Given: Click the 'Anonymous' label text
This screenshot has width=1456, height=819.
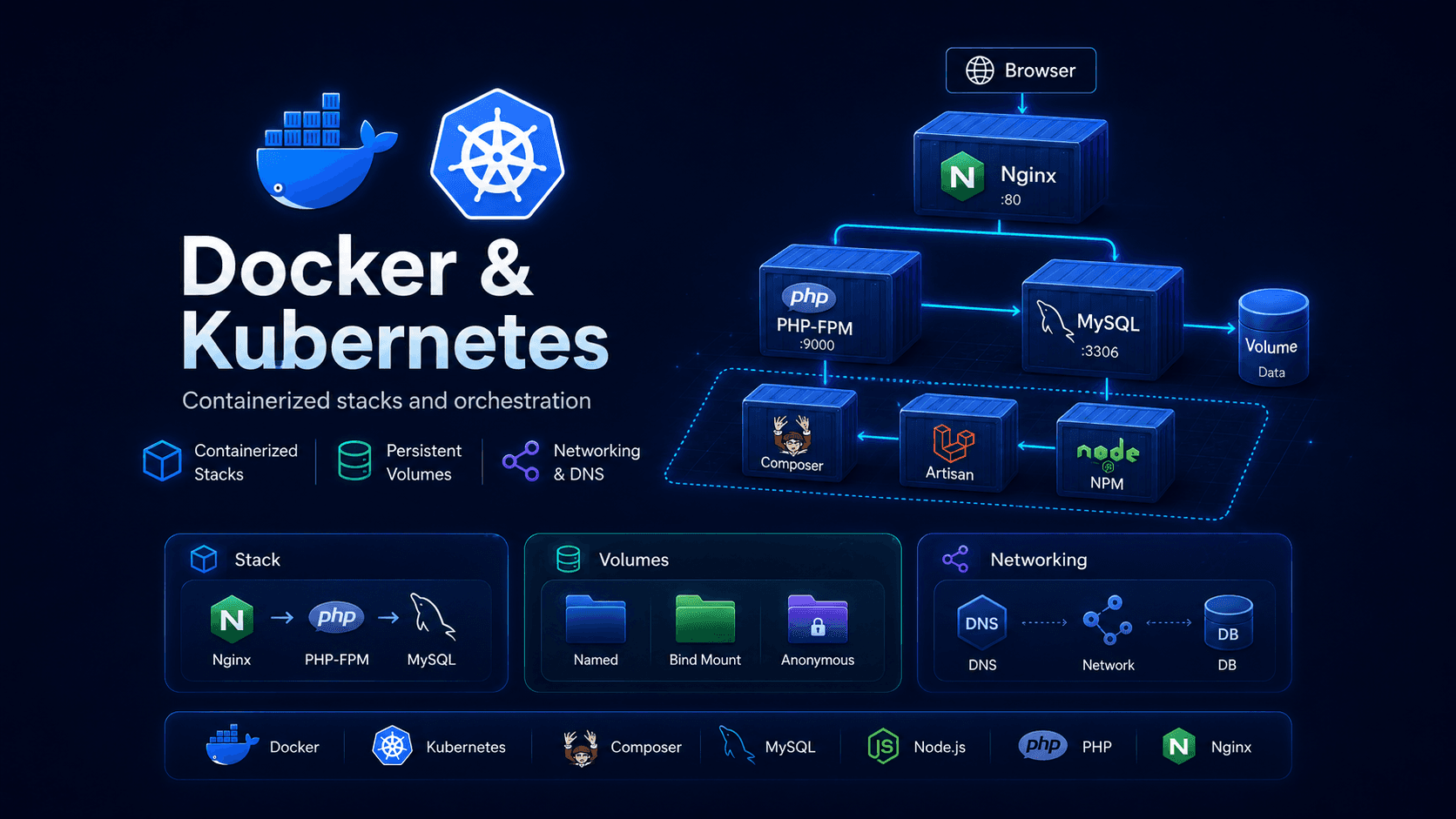Looking at the screenshot, I should click(818, 660).
